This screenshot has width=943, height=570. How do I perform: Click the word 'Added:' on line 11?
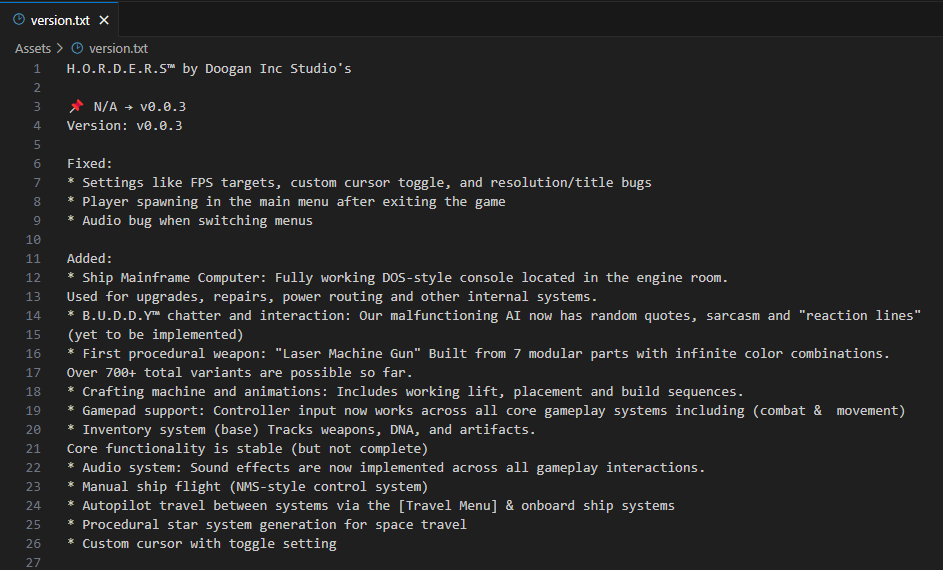point(90,259)
